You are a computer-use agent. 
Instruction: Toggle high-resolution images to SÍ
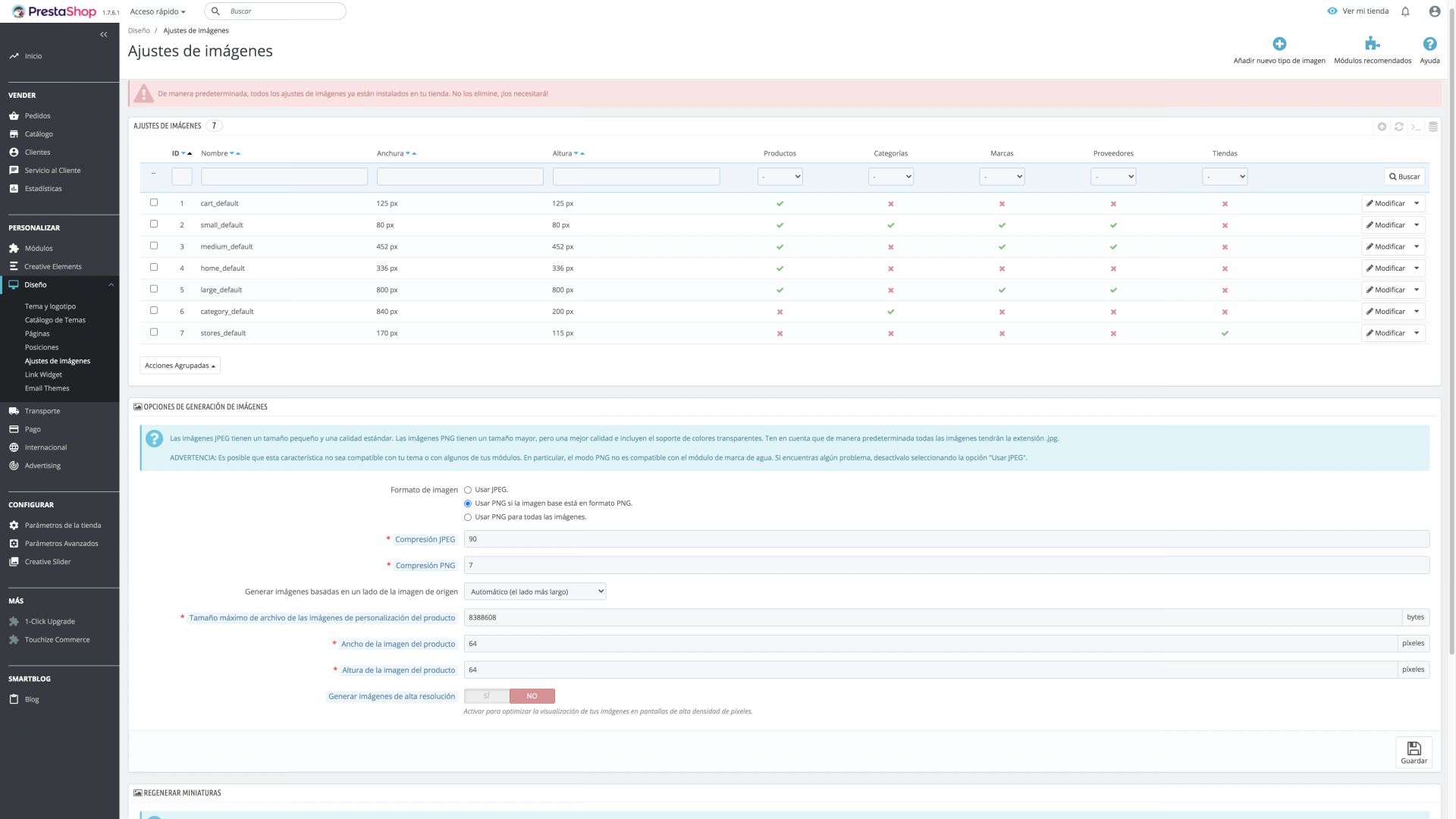pyautogui.click(x=487, y=696)
